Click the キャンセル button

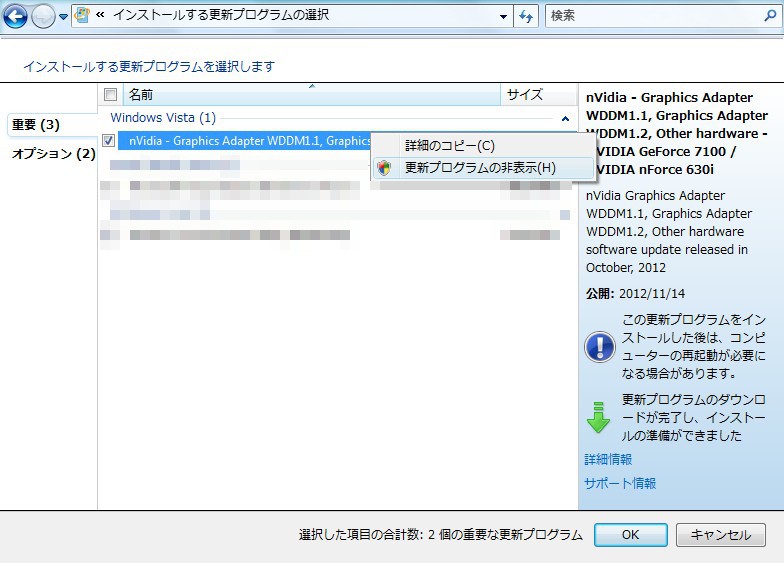tap(720, 535)
